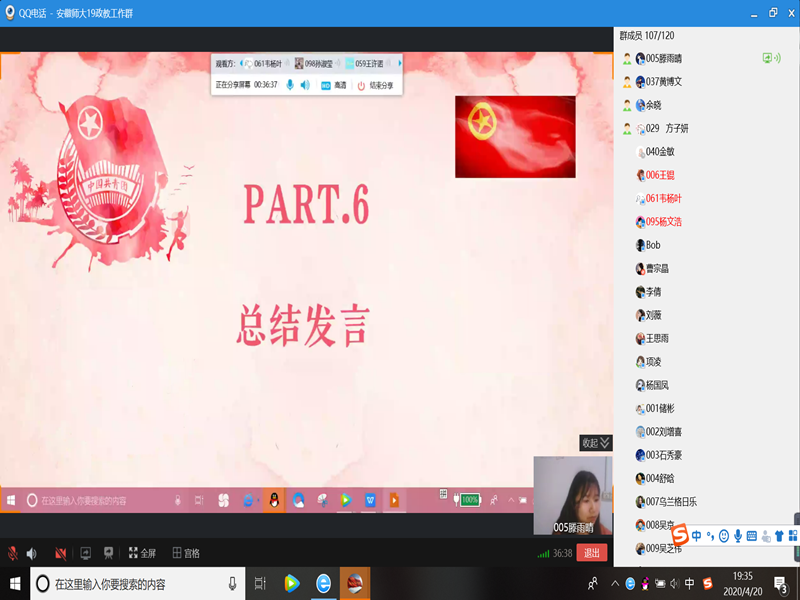Image resolution: width=800 pixels, height=600 pixels.
Task: Stop sharing with 结束分享
Action: coord(376,85)
